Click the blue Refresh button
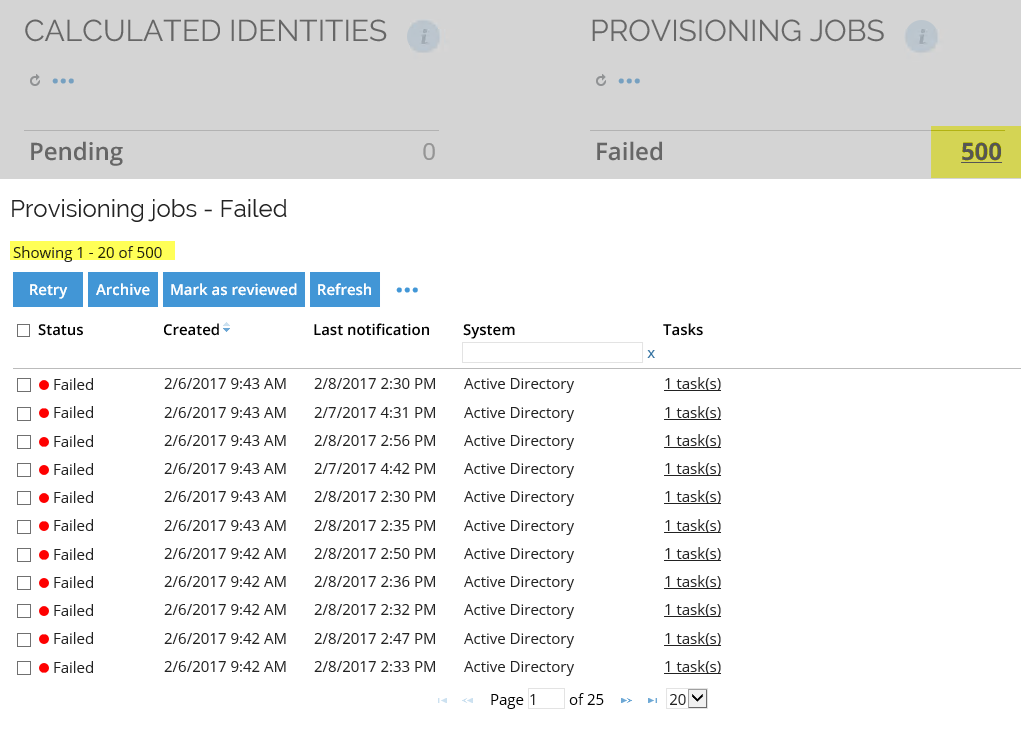The image size is (1021, 731). [344, 290]
